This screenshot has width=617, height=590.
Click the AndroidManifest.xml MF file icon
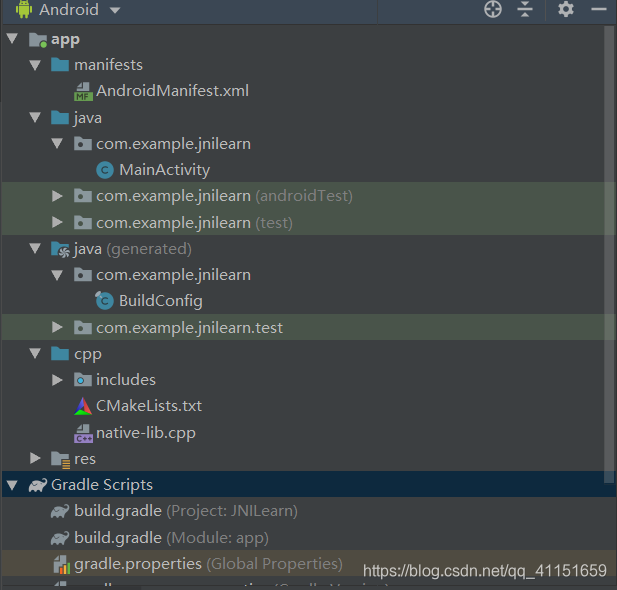click(83, 91)
